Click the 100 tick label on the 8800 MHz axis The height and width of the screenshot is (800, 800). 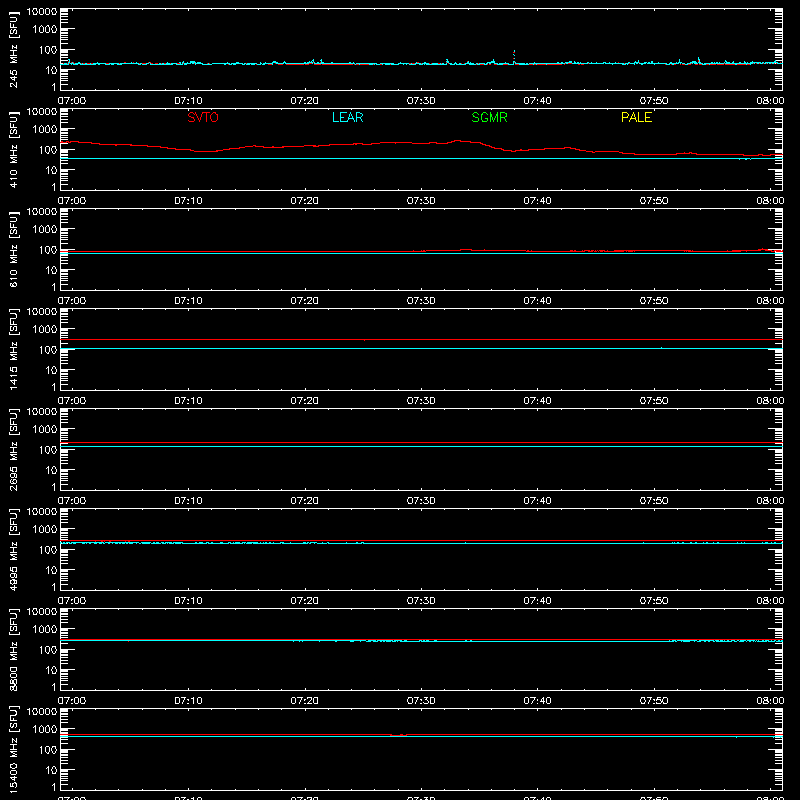coord(48,650)
